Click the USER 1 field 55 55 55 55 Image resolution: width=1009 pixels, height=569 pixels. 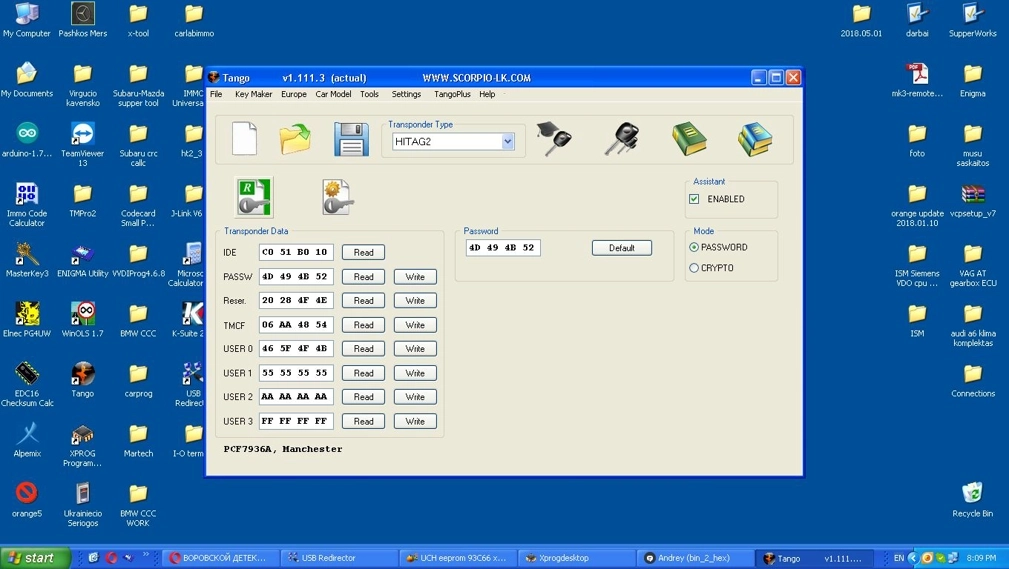coord(296,373)
